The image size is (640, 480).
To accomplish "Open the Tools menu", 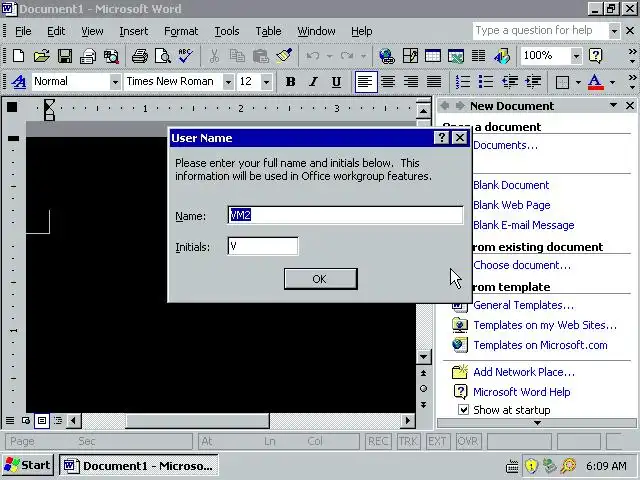I will click(x=227, y=31).
